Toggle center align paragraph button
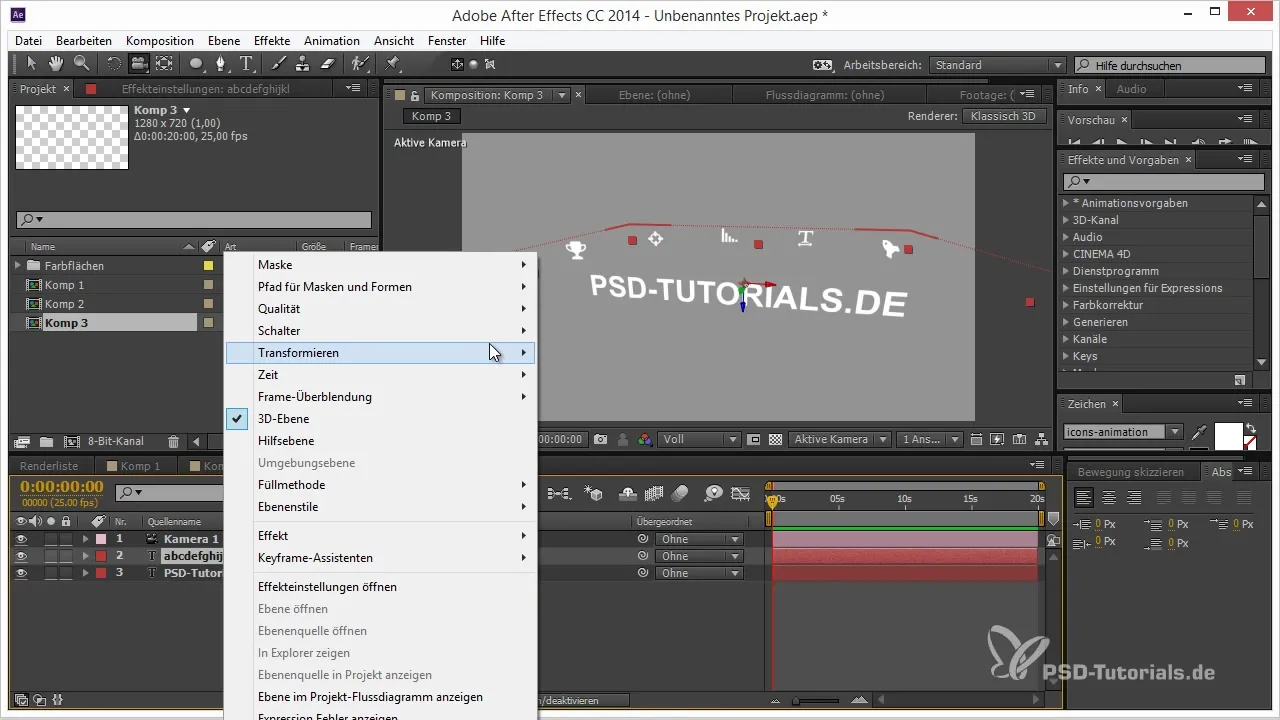Viewport: 1280px width, 720px height. coord(1109,497)
